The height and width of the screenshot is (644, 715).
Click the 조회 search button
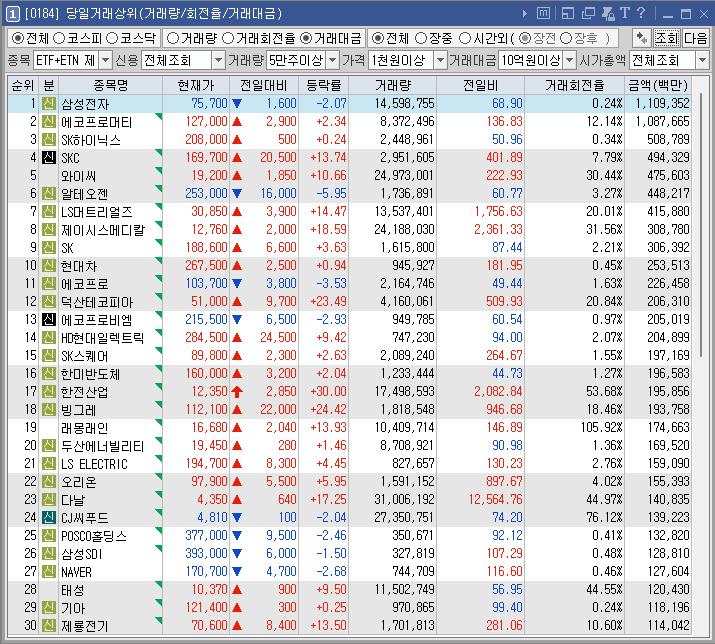(x=667, y=38)
